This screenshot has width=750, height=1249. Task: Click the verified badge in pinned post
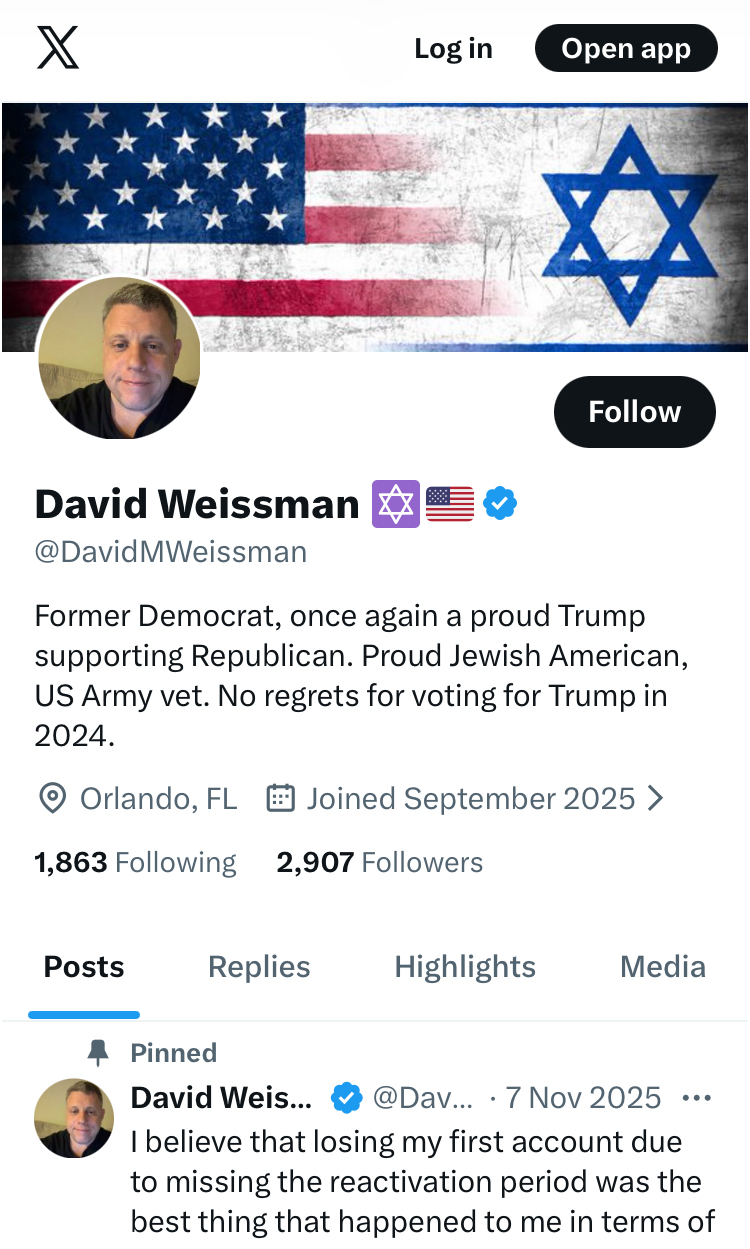pyautogui.click(x=346, y=1098)
